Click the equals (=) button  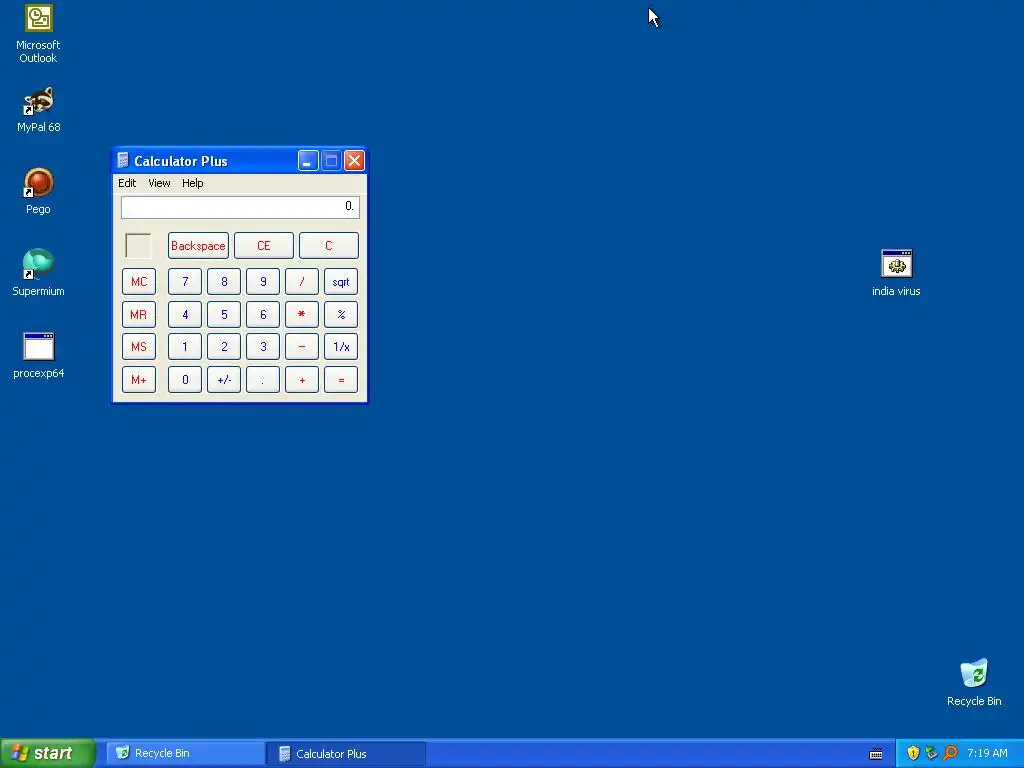tap(341, 379)
